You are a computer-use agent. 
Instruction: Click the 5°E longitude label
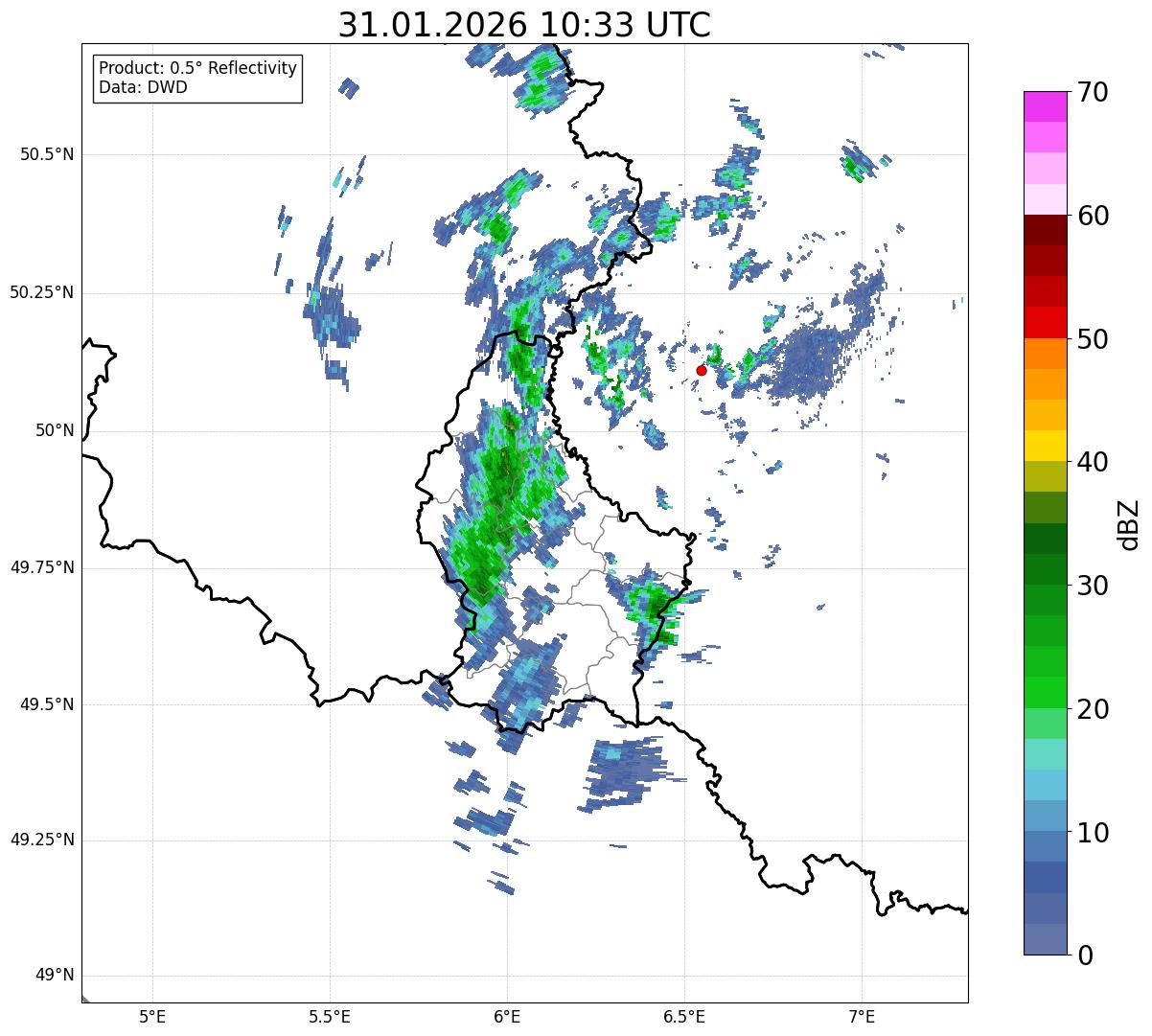[152, 1017]
